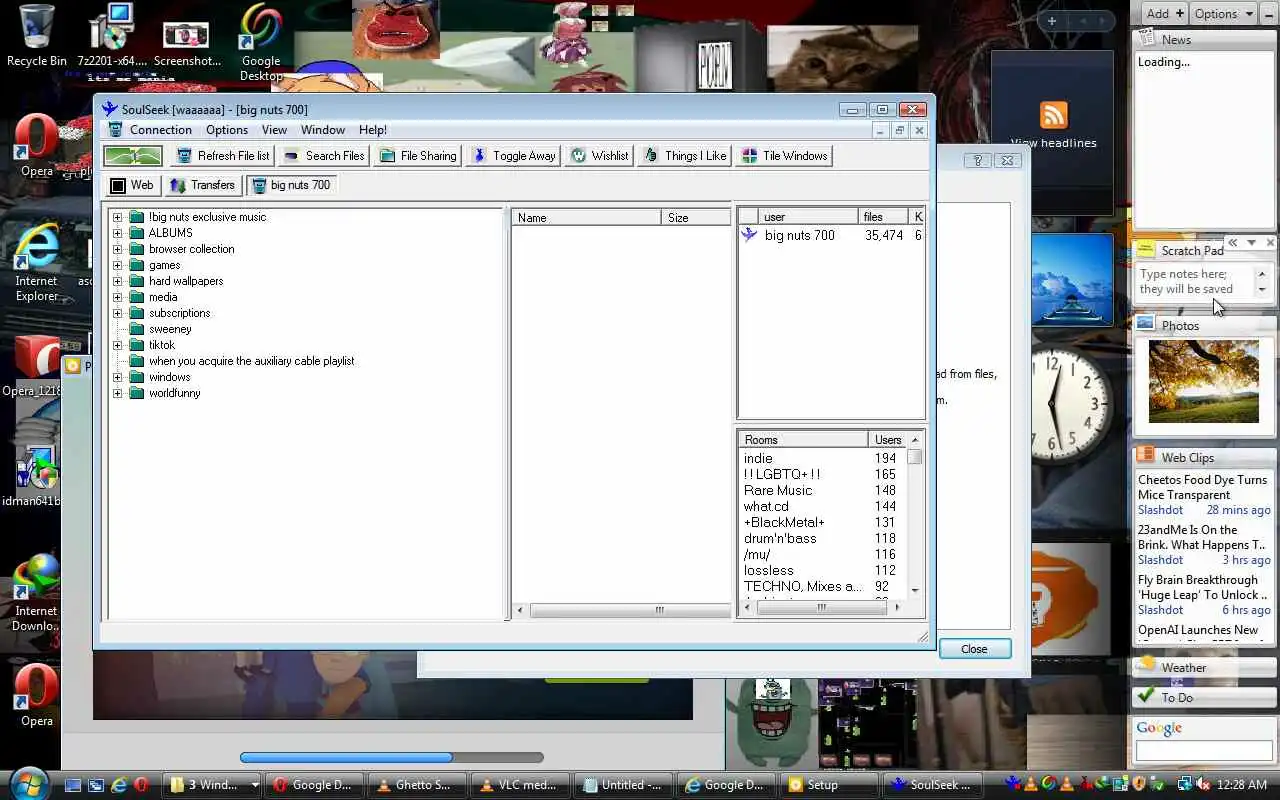Click the Rooms column header
The image size is (1280, 800).
[803, 440]
